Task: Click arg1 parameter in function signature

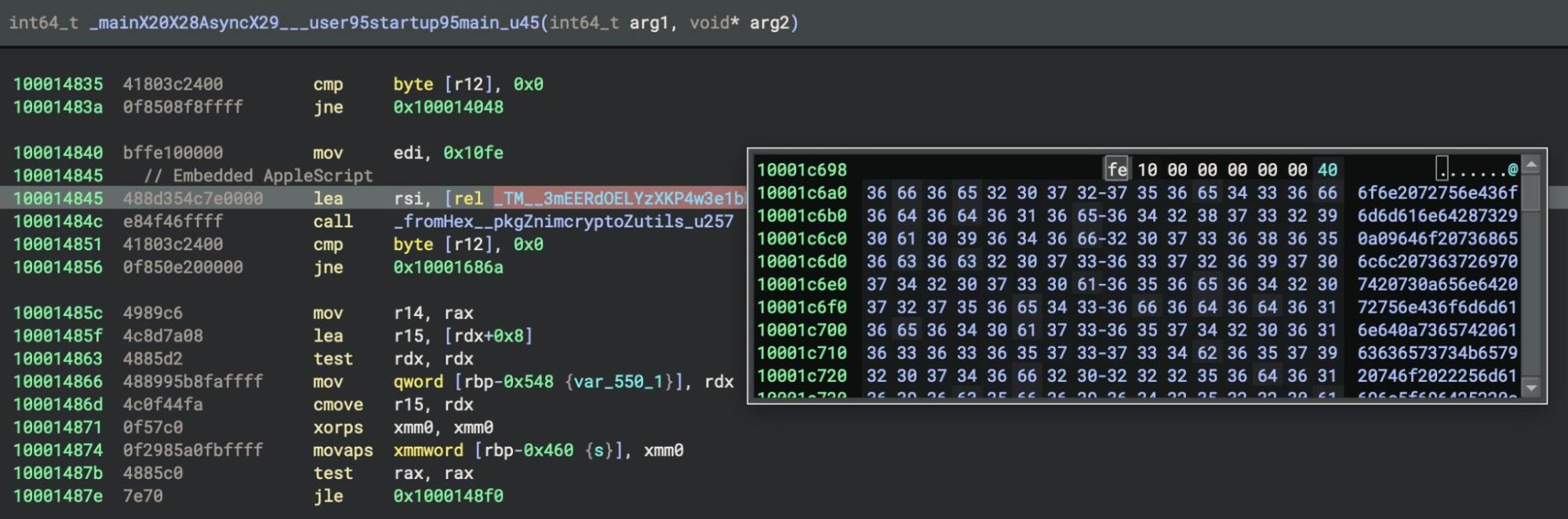Action: tap(649, 23)
